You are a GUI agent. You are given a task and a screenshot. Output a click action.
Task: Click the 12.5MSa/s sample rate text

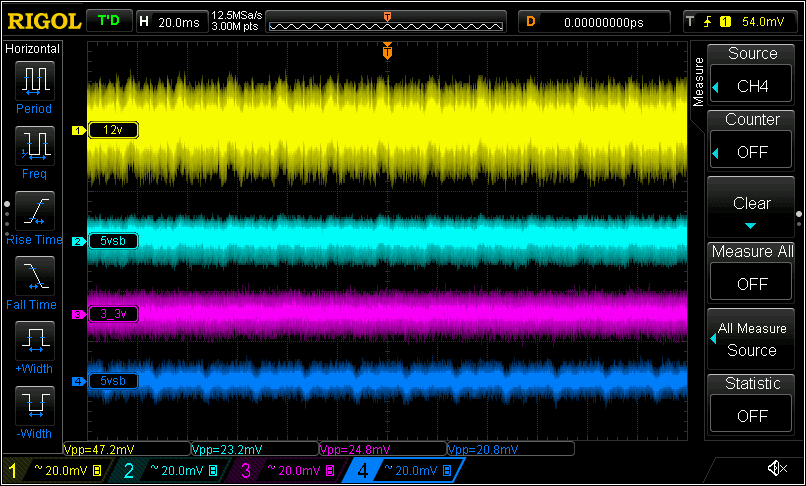[236, 16]
